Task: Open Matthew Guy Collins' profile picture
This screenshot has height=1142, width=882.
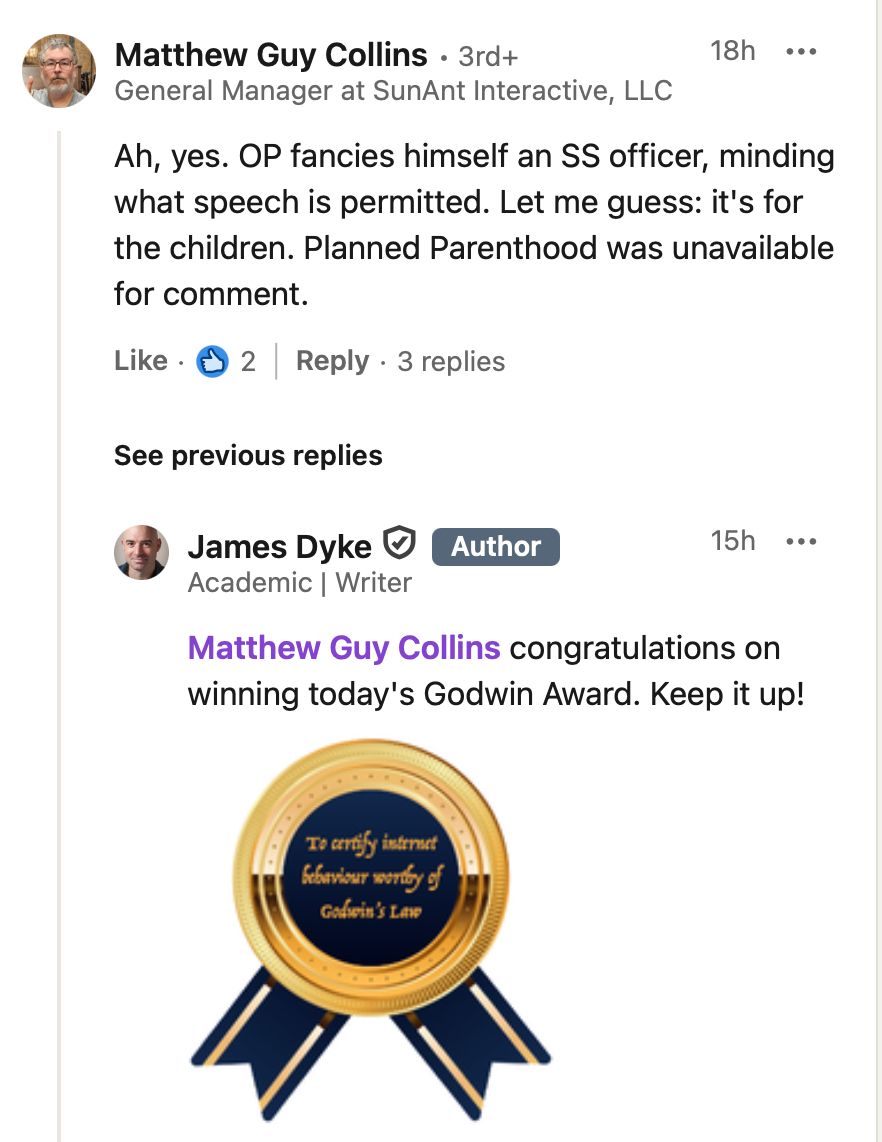Action: click(x=59, y=70)
